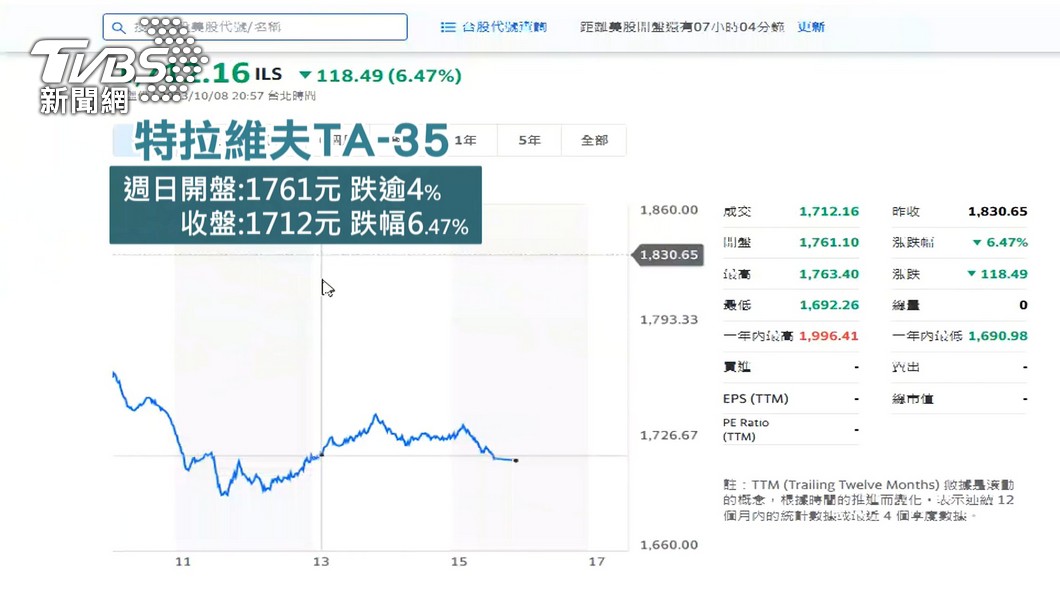
Task: Click the y-axis label 1,660.00
Action: tap(669, 545)
